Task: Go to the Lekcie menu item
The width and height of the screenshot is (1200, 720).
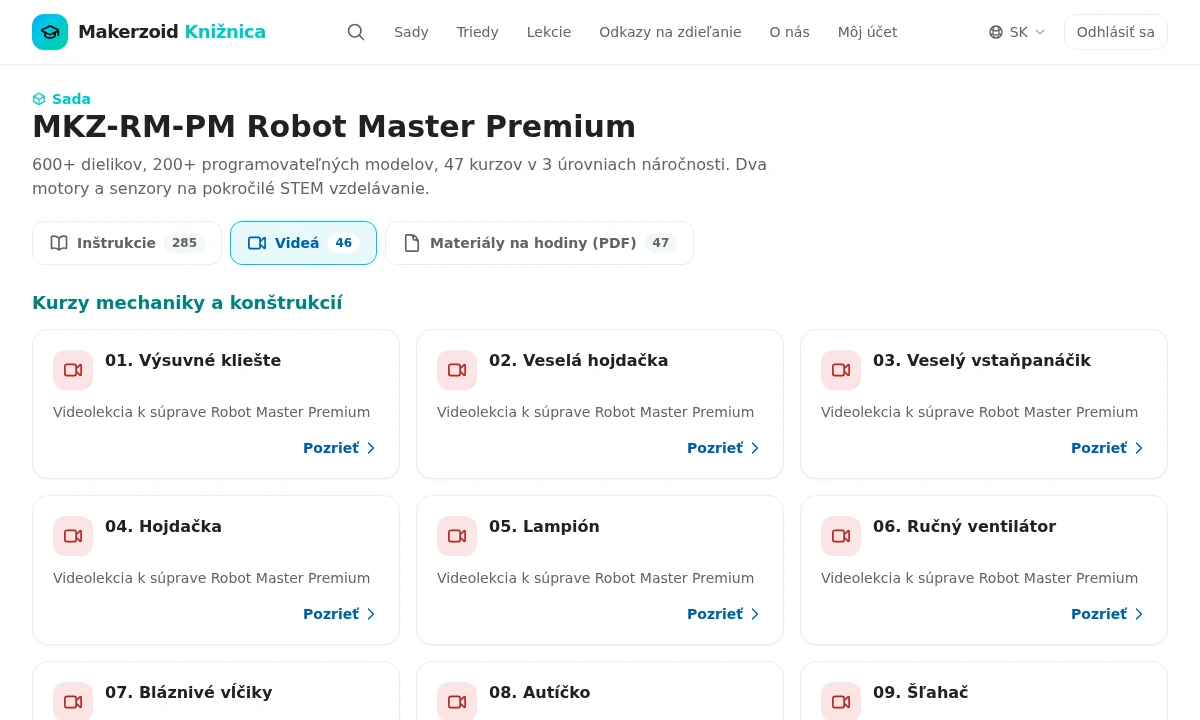Action: (x=549, y=32)
